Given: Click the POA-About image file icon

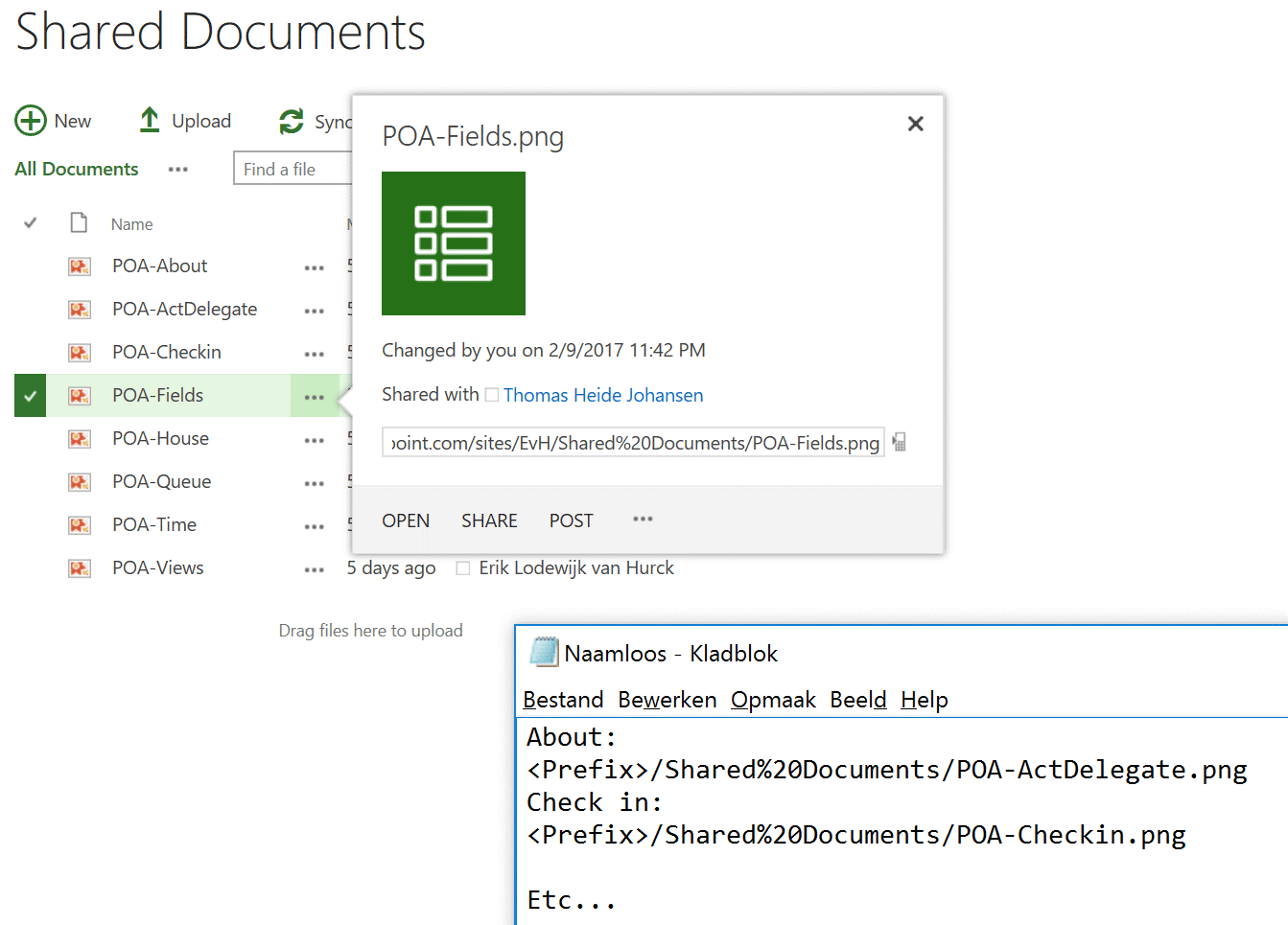Looking at the screenshot, I should (x=80, y=266).
